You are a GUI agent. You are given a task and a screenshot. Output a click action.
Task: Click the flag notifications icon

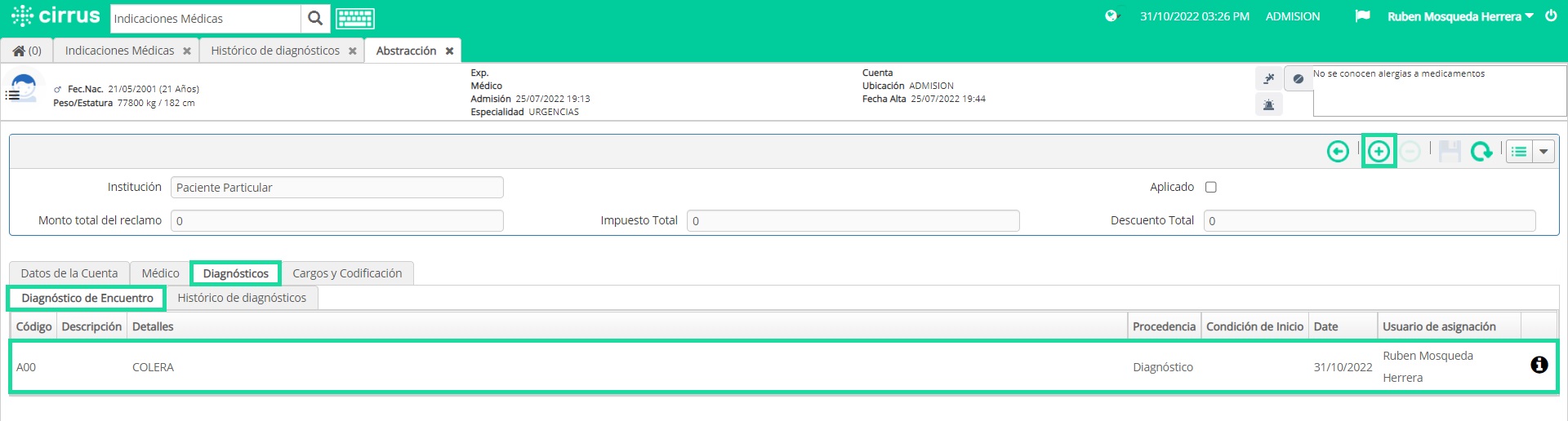tap(1362, 16)
